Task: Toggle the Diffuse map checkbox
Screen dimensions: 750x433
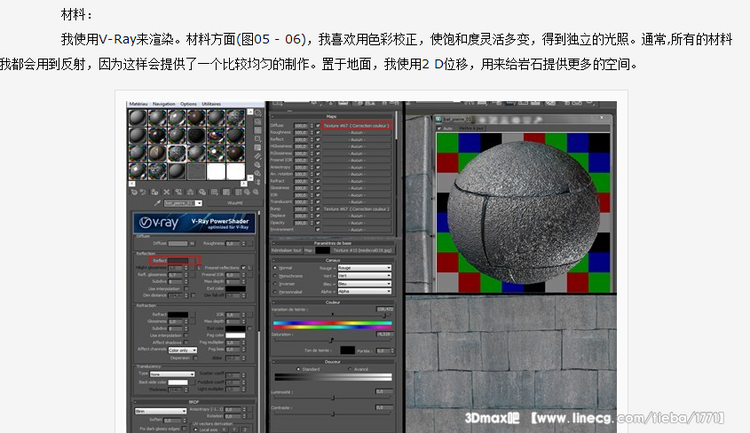Action: [x=318, y=125]
